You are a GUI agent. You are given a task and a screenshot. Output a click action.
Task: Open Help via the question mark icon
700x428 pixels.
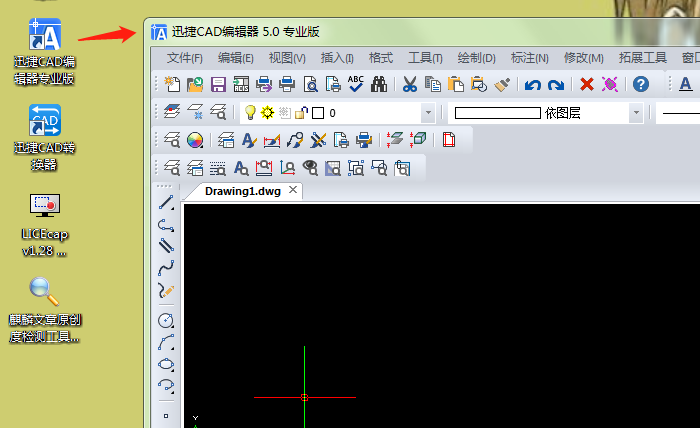click(641, 84)
